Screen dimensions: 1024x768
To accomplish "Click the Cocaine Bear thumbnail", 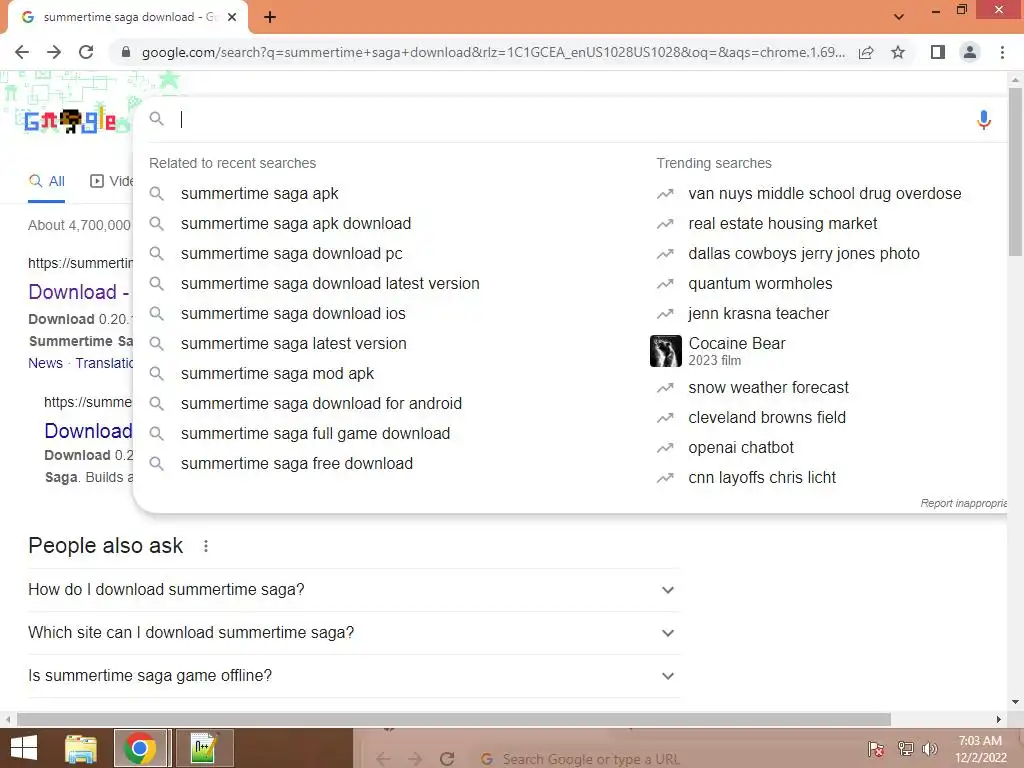I will click(x=665, y=351).
